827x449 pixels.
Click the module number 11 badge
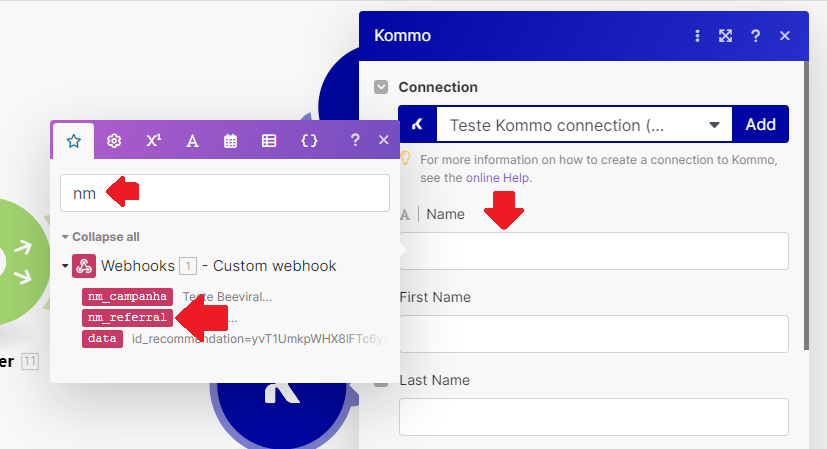click(x=30, y=361)
